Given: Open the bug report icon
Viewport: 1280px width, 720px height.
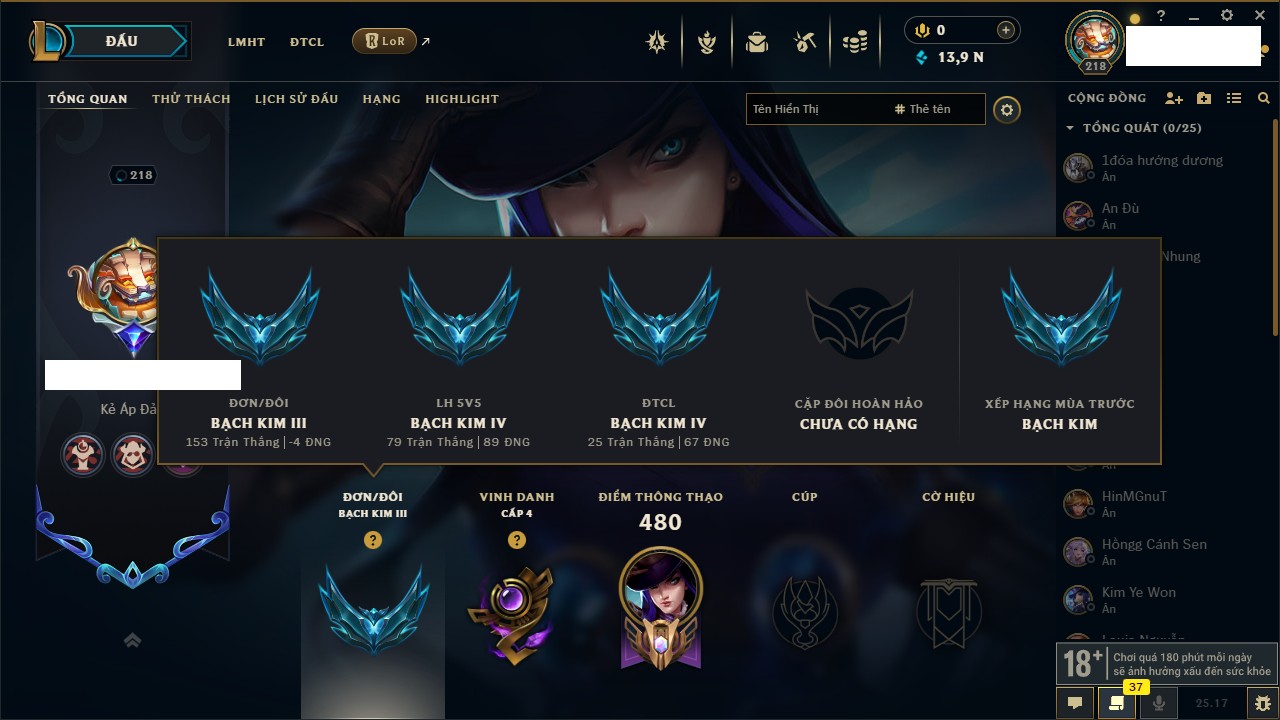Looking at the screenshot, I should (1263, 703).
